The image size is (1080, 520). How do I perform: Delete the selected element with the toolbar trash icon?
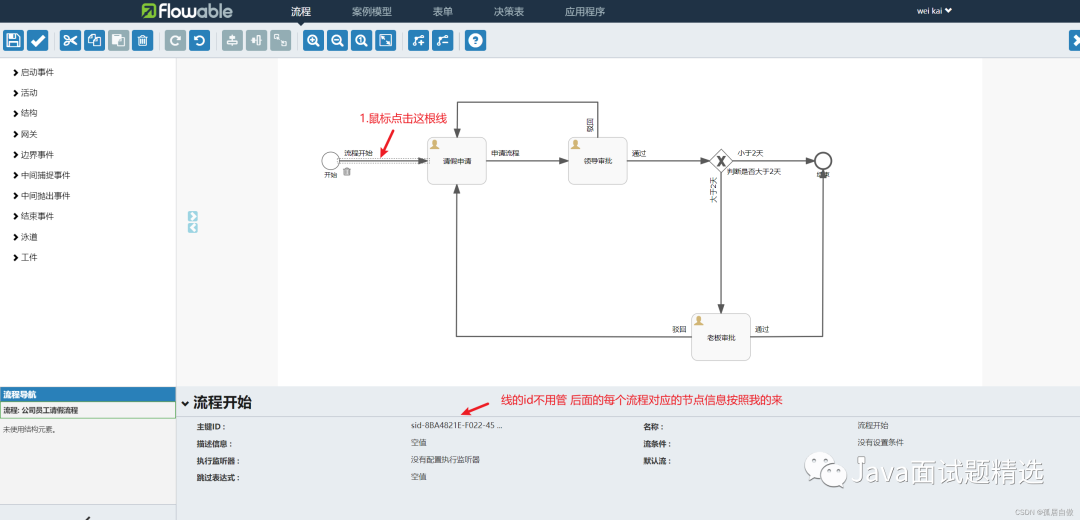click(x=143, y=40)
